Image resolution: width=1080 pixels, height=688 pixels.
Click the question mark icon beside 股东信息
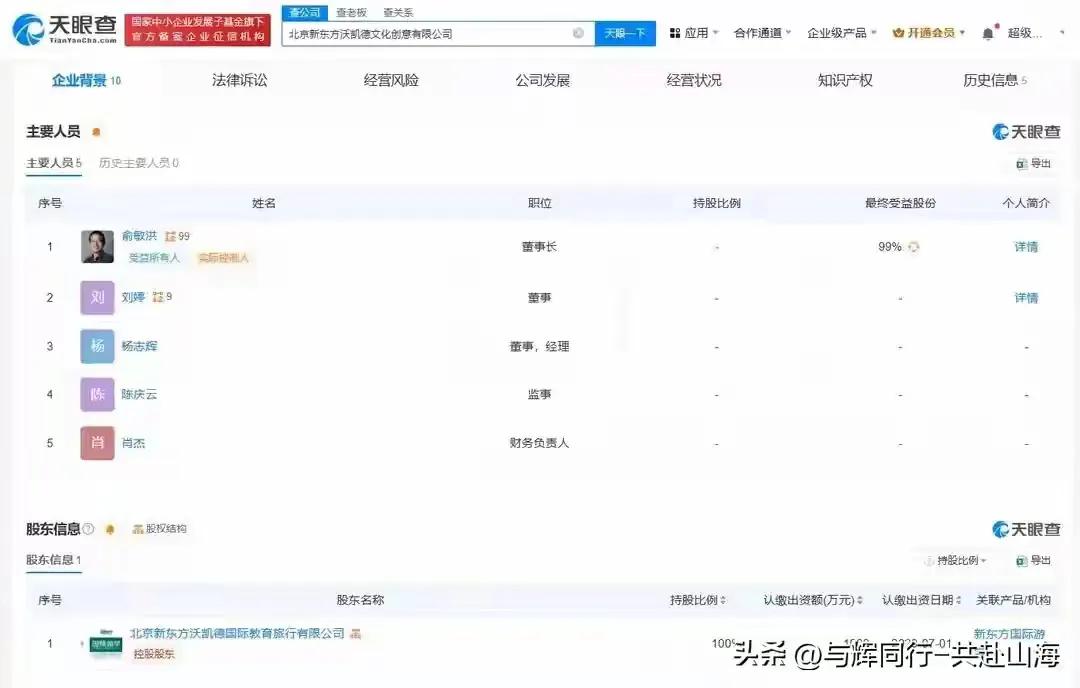coord(88,529)
